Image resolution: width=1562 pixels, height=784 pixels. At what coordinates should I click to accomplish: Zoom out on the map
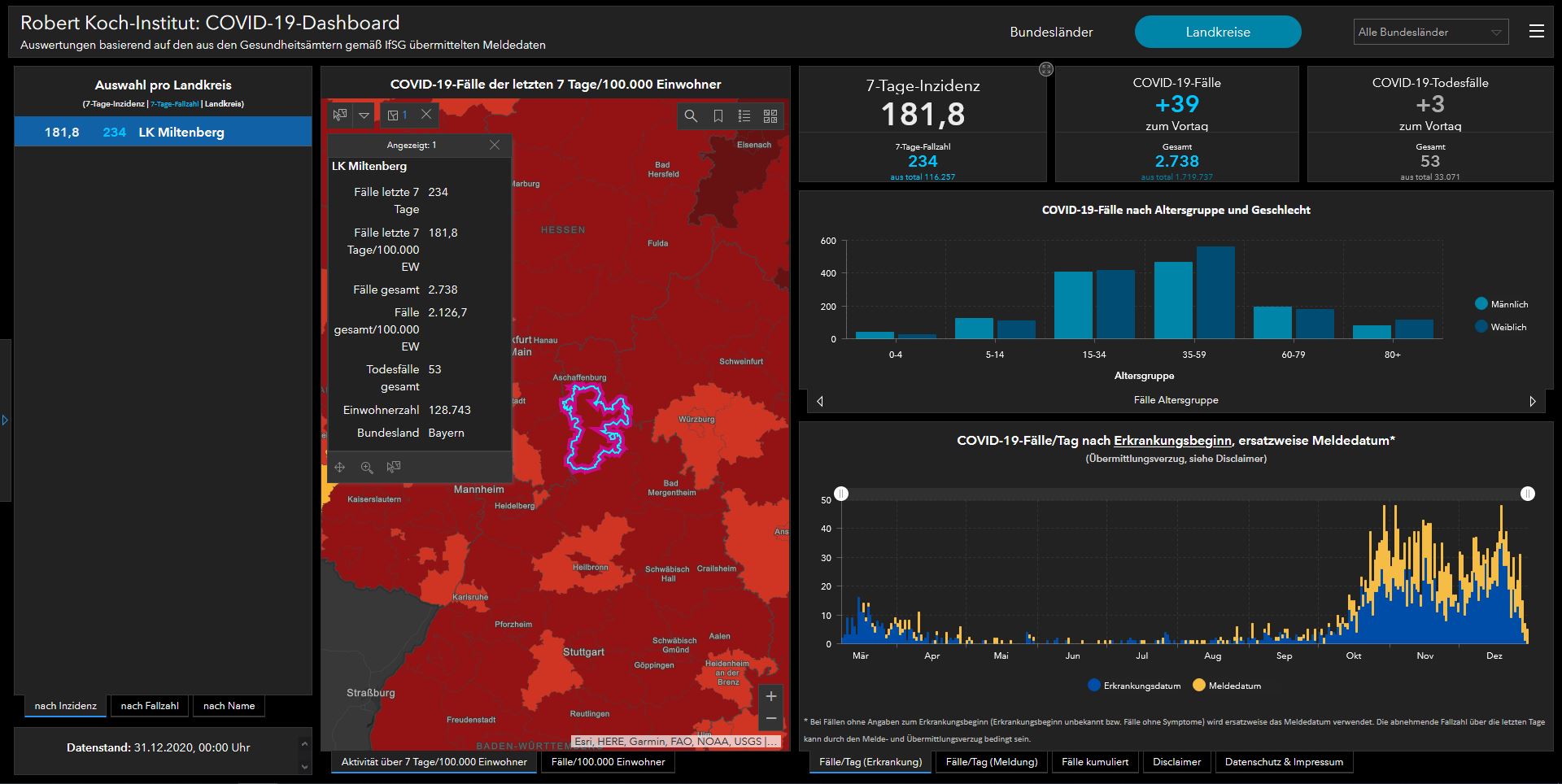tap(771, 719)
